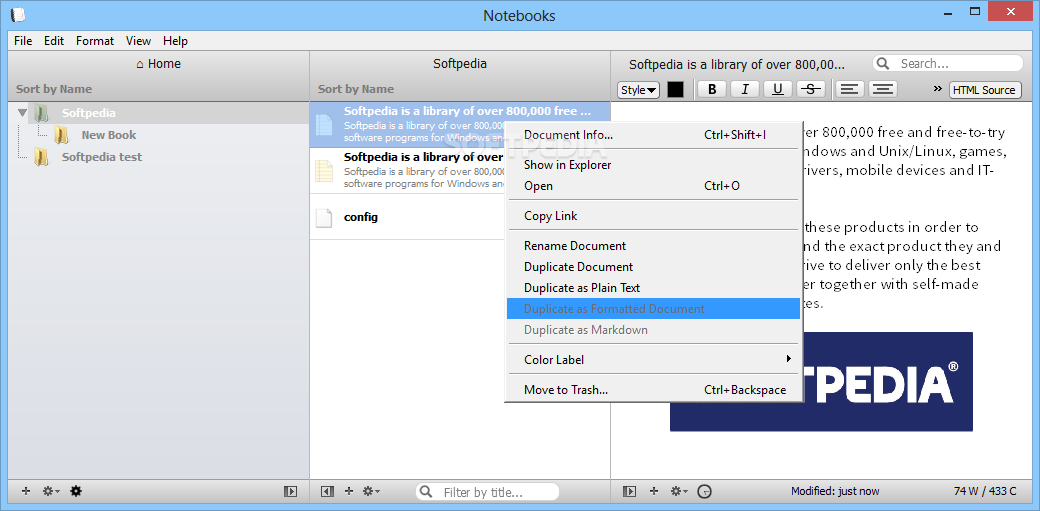Screen dimensions: 1040x511
Task: Choose Copy Link from context menu
Action: click(654, 216)
